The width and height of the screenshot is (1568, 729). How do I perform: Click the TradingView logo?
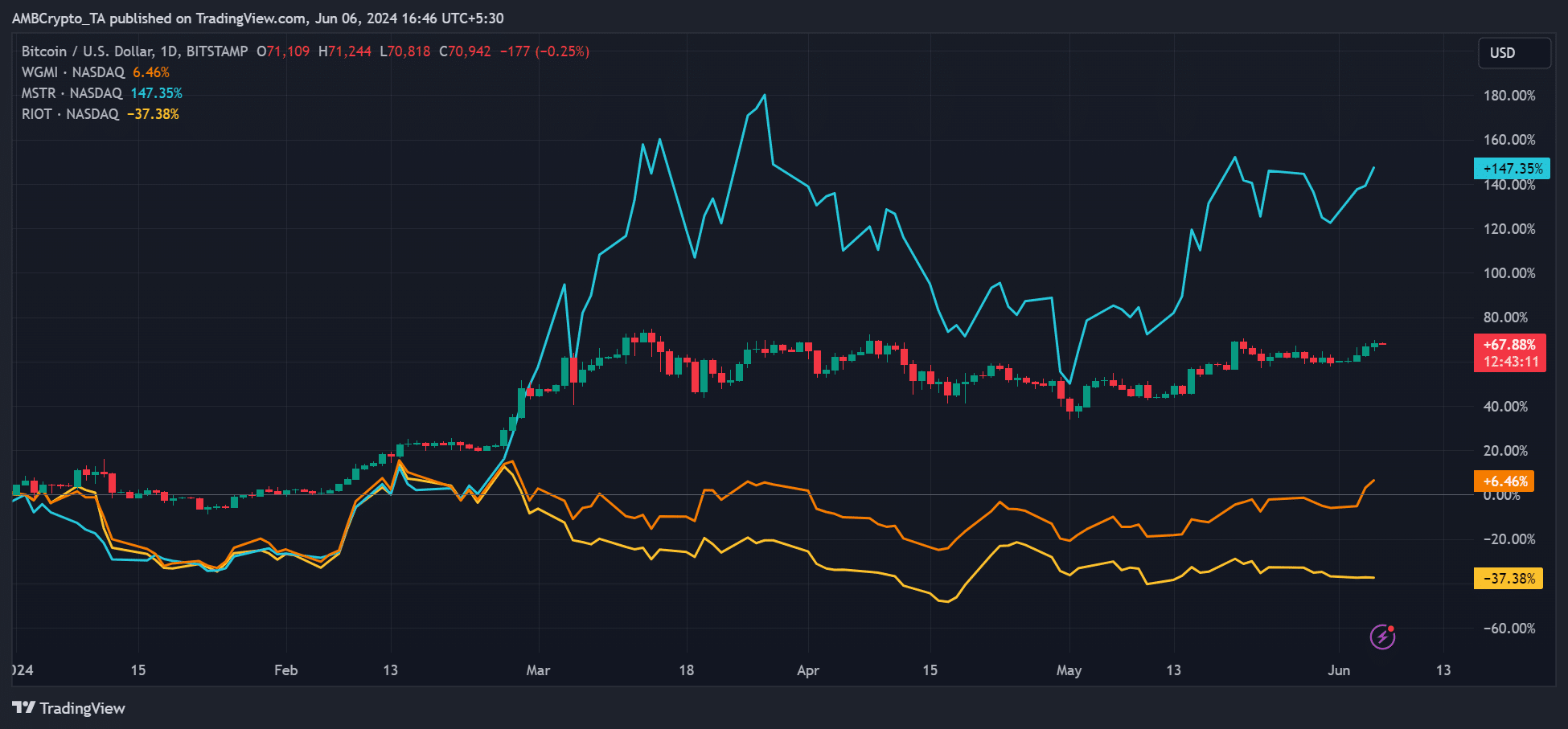point(69,708)
